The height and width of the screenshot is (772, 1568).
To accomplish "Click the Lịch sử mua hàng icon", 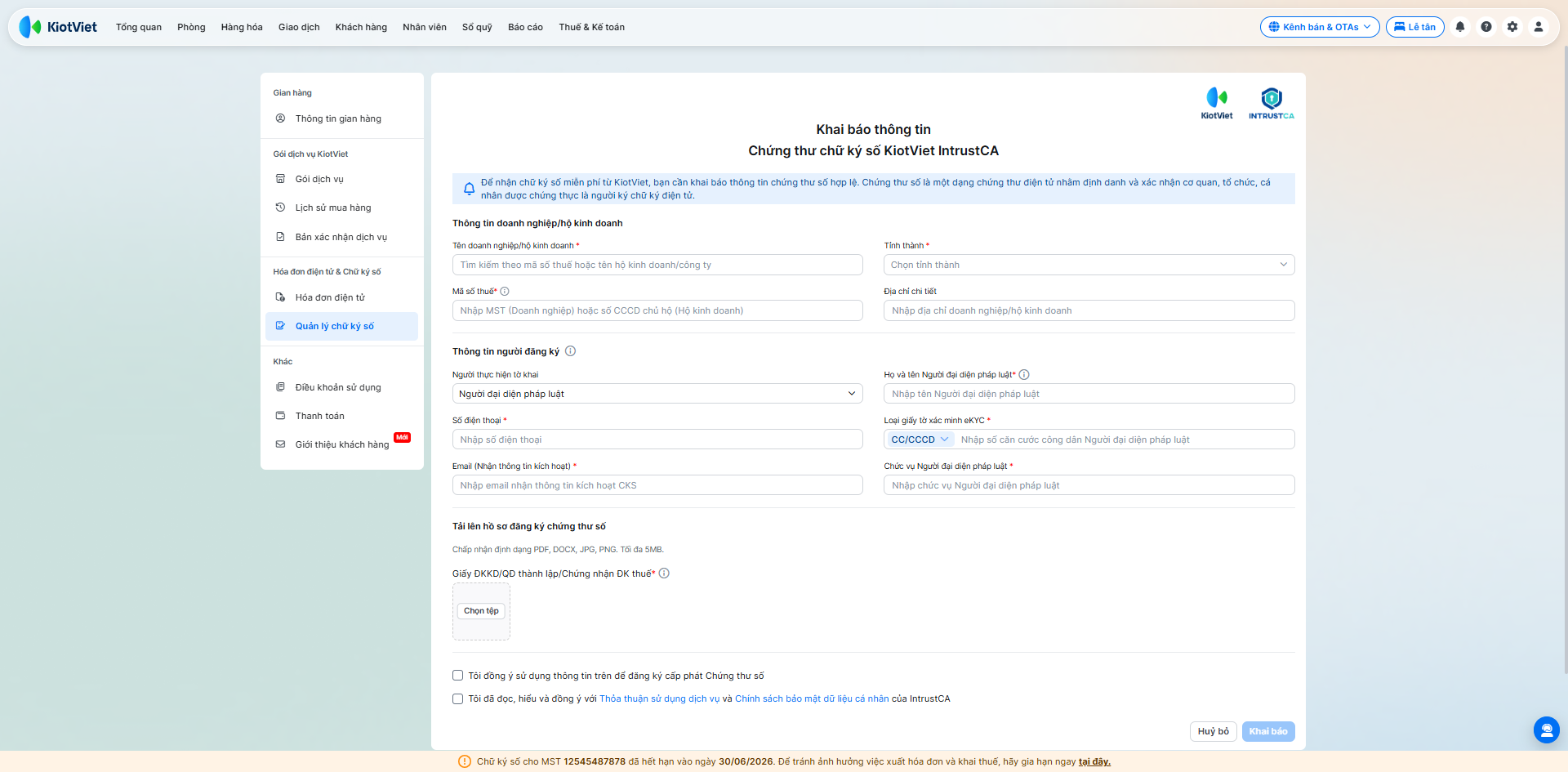I will click(280, 208).
